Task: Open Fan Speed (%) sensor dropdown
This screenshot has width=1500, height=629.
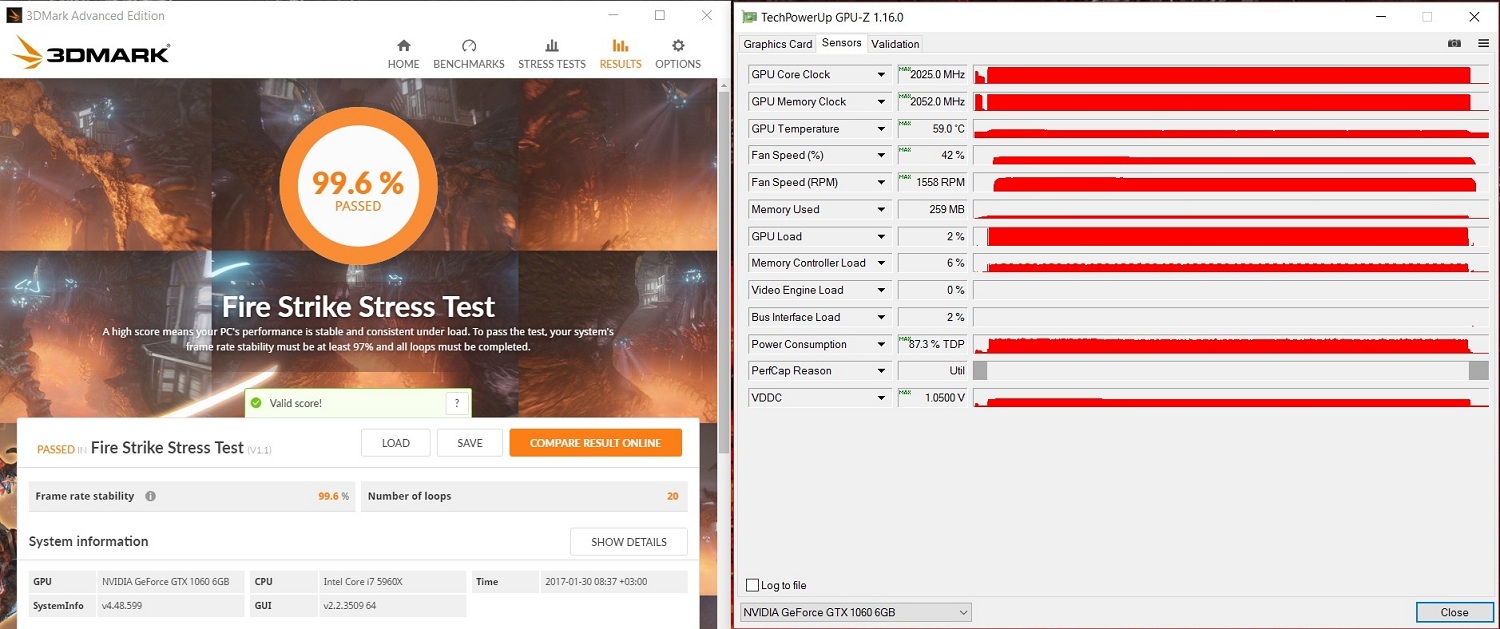Action: 881,156
